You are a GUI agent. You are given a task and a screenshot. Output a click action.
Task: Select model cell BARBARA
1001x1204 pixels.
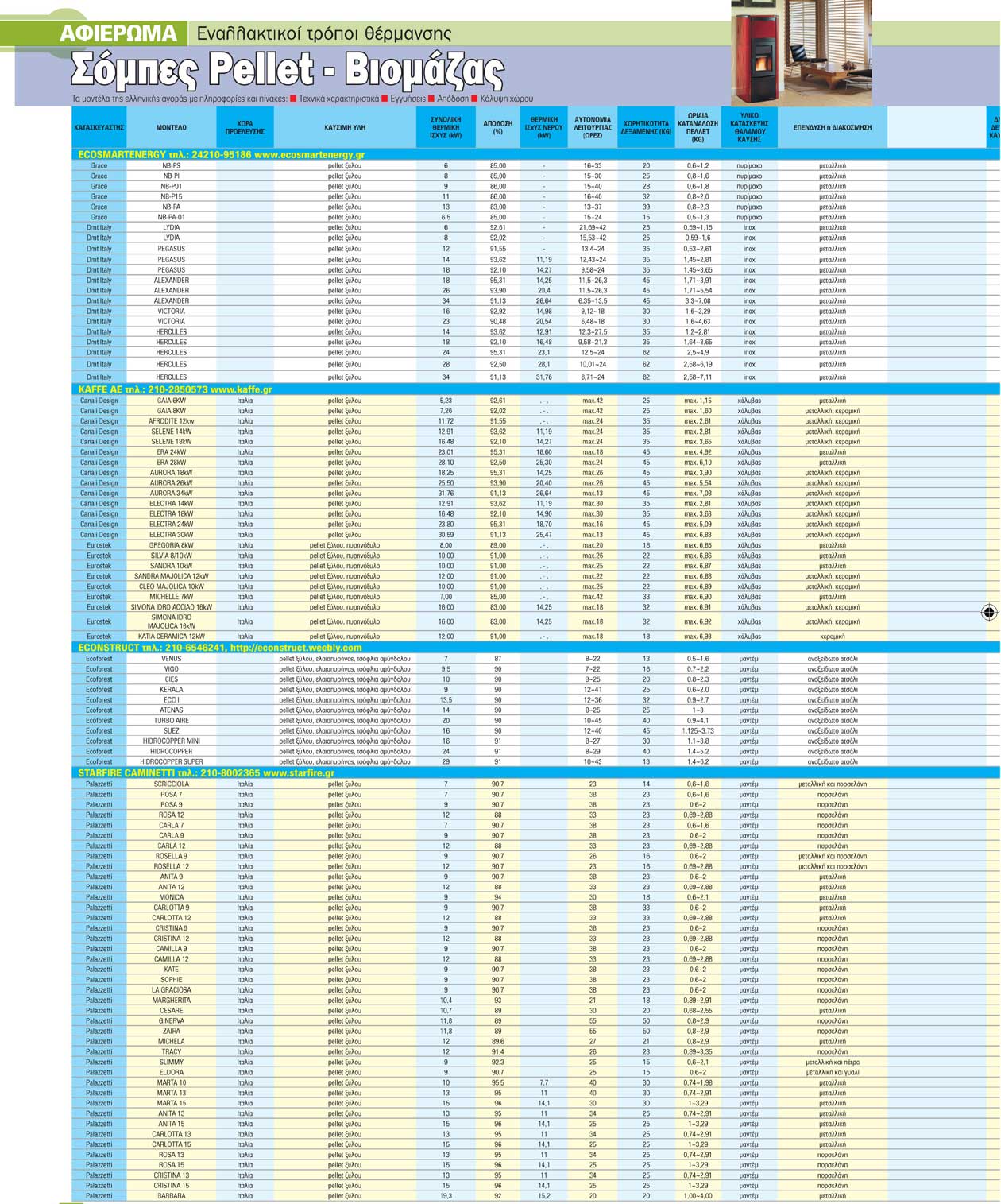[171, 1195]
